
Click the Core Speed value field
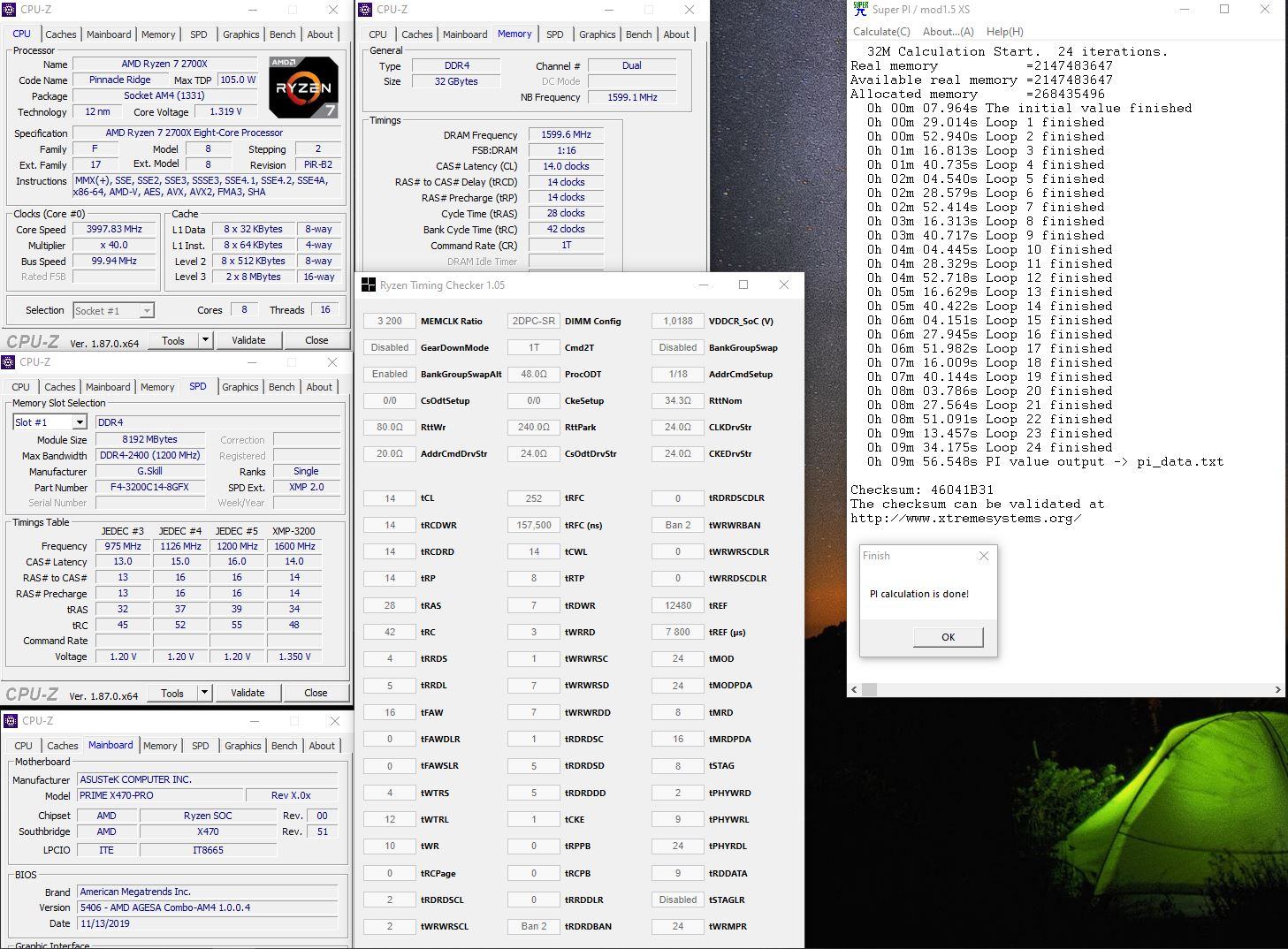point(114,229)
